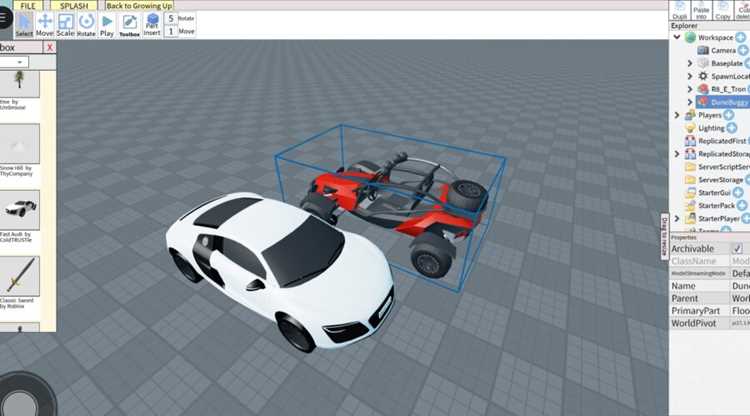Click the PrimaryPart property row
Image resolution: width=750 pixels, height=416 pixels.
(710, 310)
